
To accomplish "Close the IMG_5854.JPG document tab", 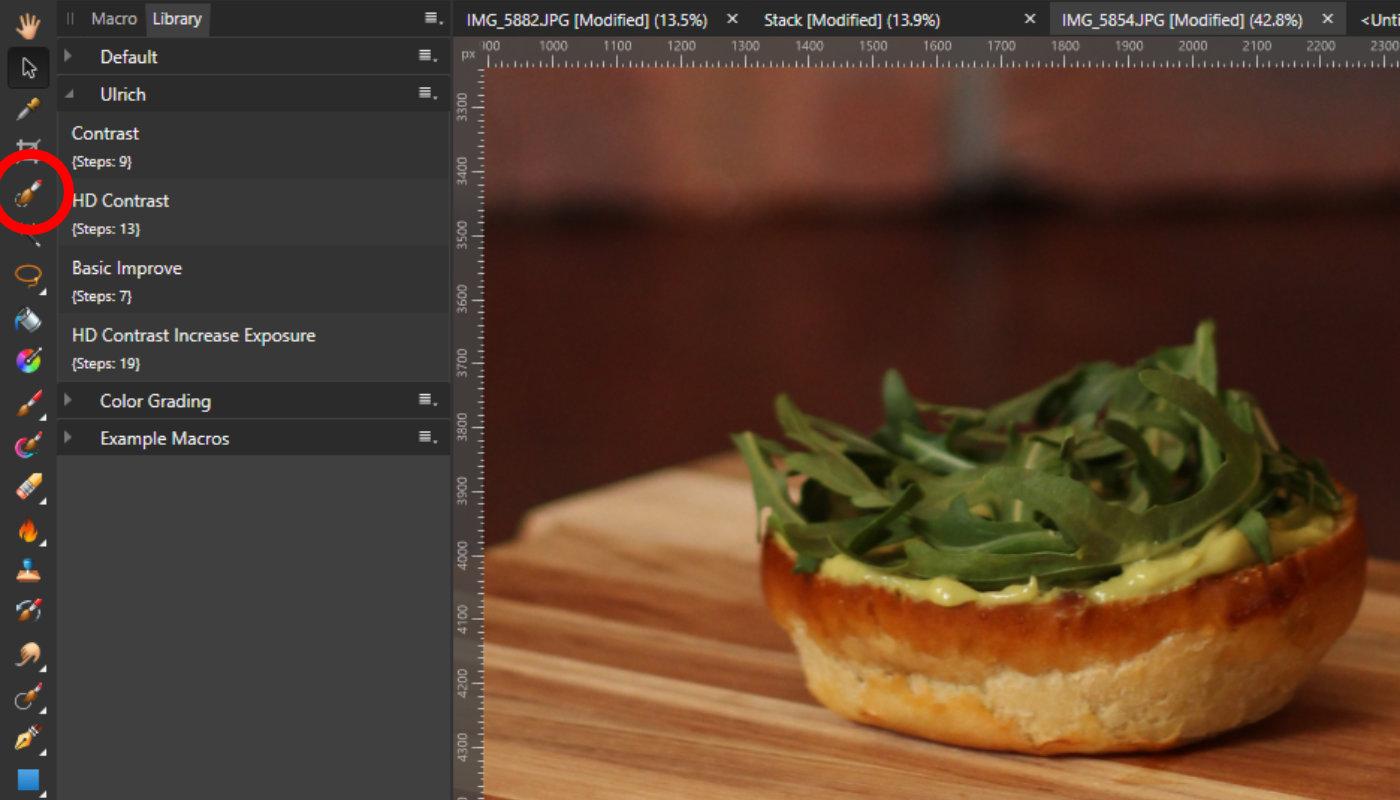I will point(1328,19).
